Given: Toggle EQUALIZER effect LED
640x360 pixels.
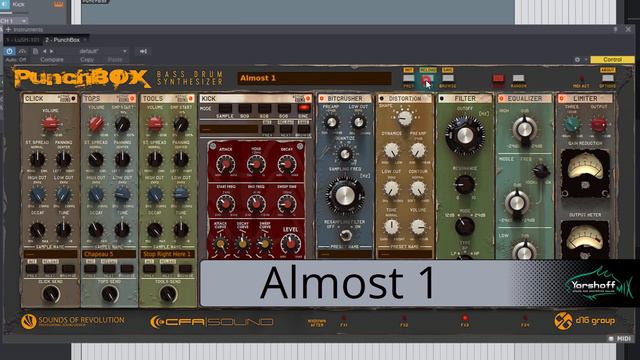Looking at the screenshot, I should (x=501, y=98).
